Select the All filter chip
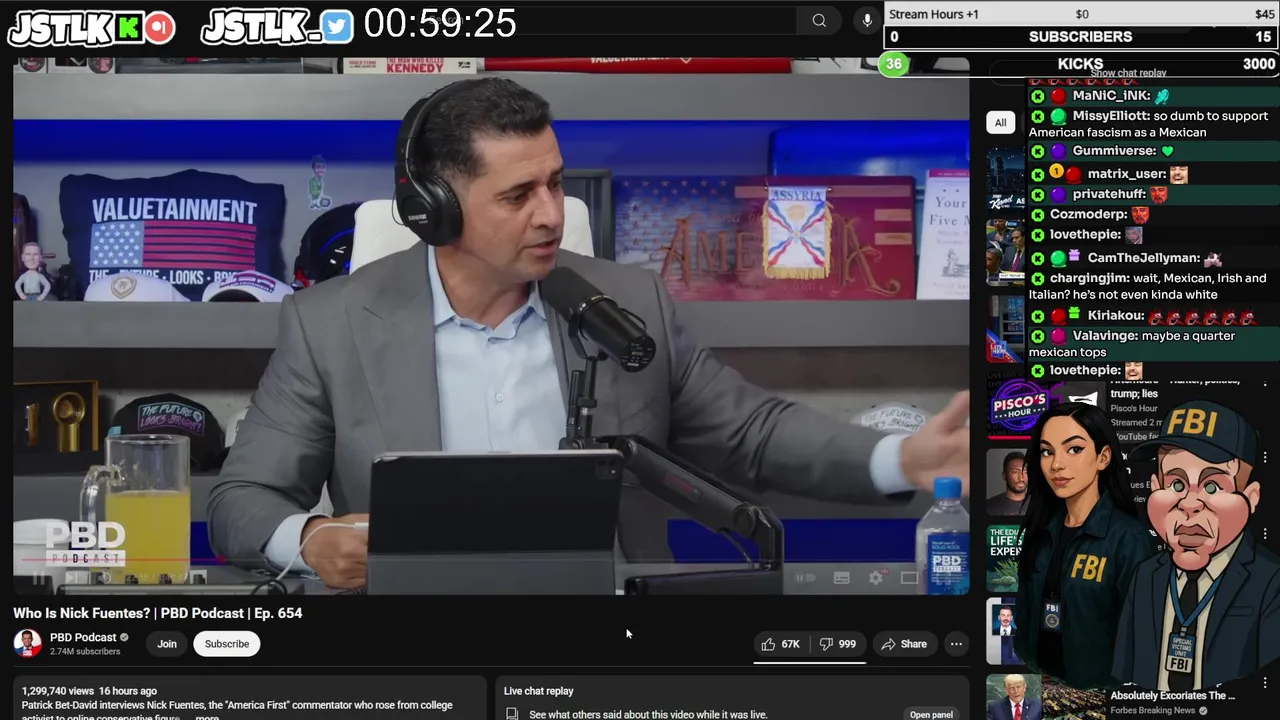Image resolution: width=1280 pixels, height=720 pixels. (x=1000, y=122)
